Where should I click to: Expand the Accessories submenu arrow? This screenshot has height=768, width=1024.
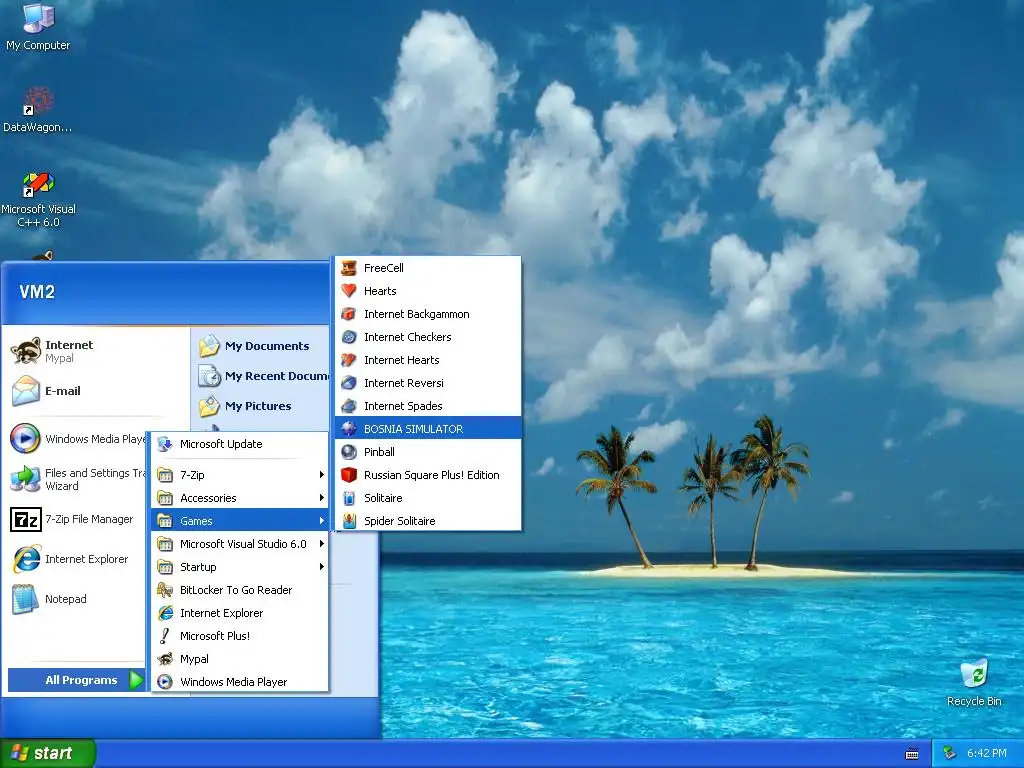[321, 498]
